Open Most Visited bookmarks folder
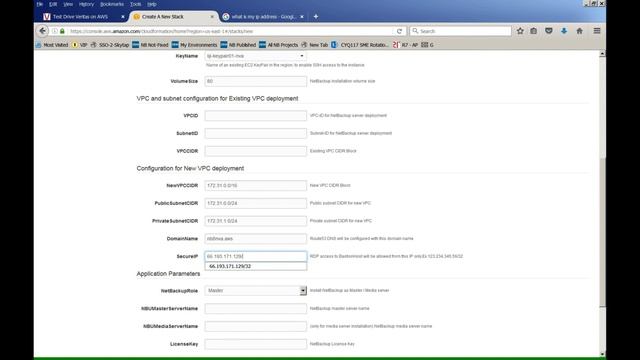This screenshot has width=640, height=360. pyautogui.click(x=52, y=45)
